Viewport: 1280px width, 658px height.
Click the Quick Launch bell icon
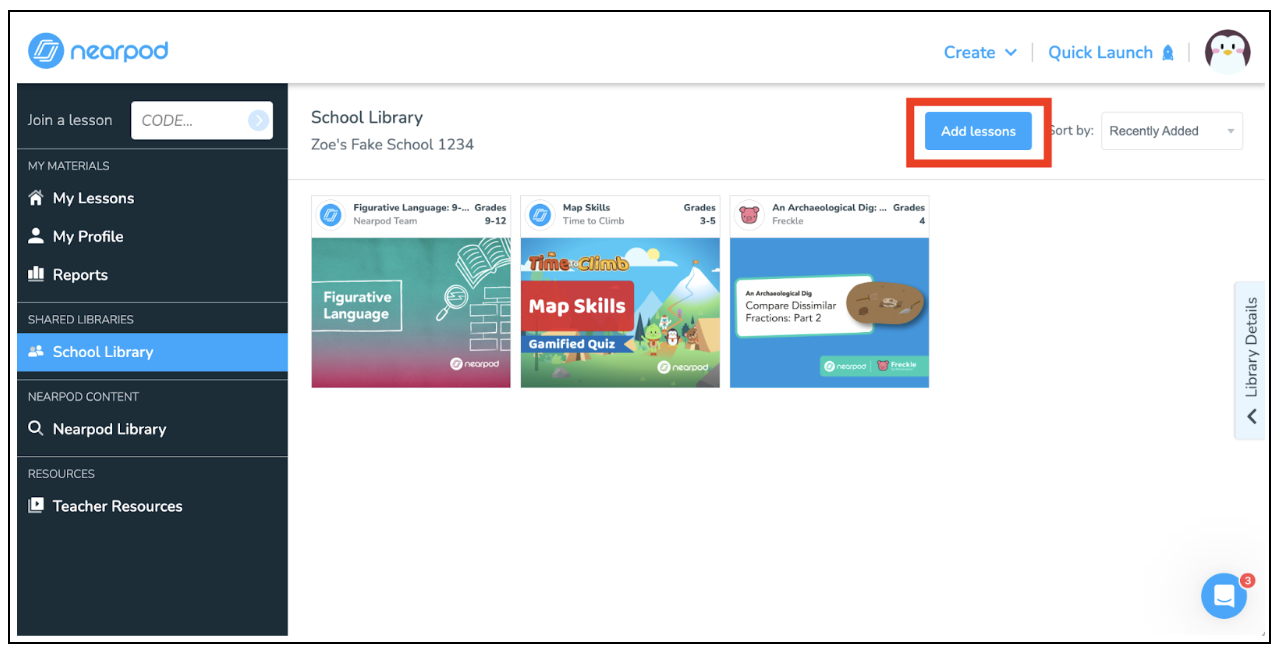(1168, 52)
